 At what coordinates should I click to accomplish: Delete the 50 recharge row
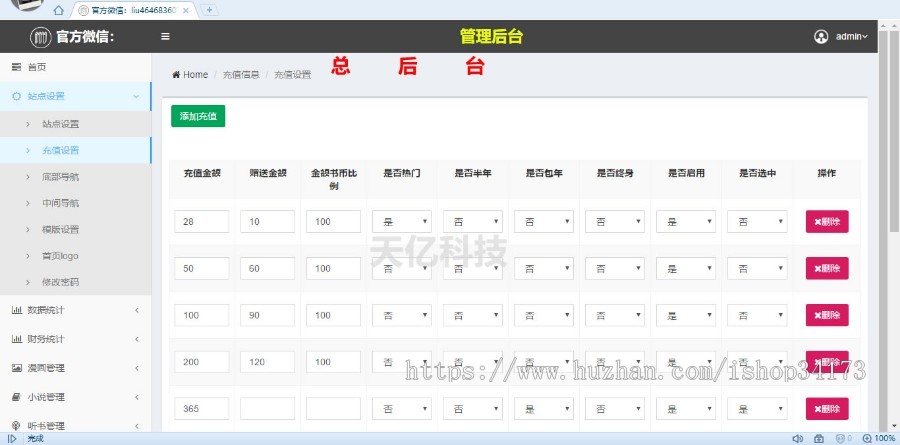pyautogui.click(x=827, y=268)
